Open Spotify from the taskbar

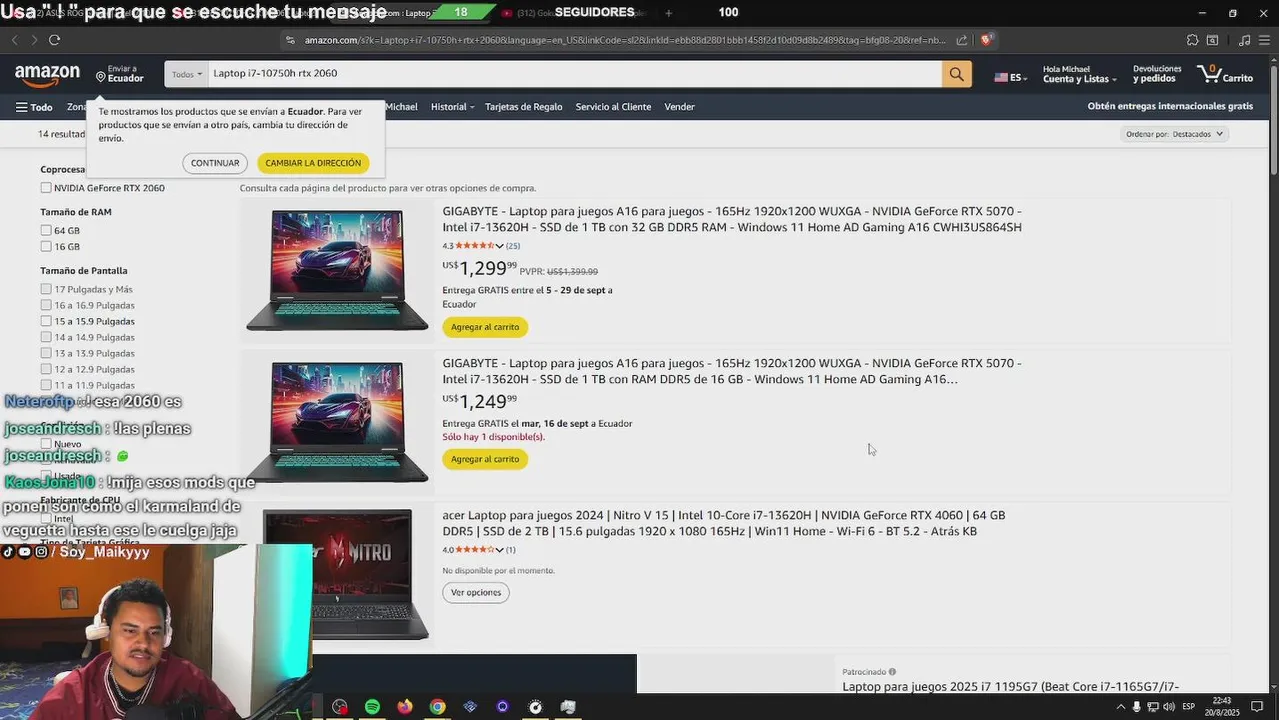coord(372,707)
